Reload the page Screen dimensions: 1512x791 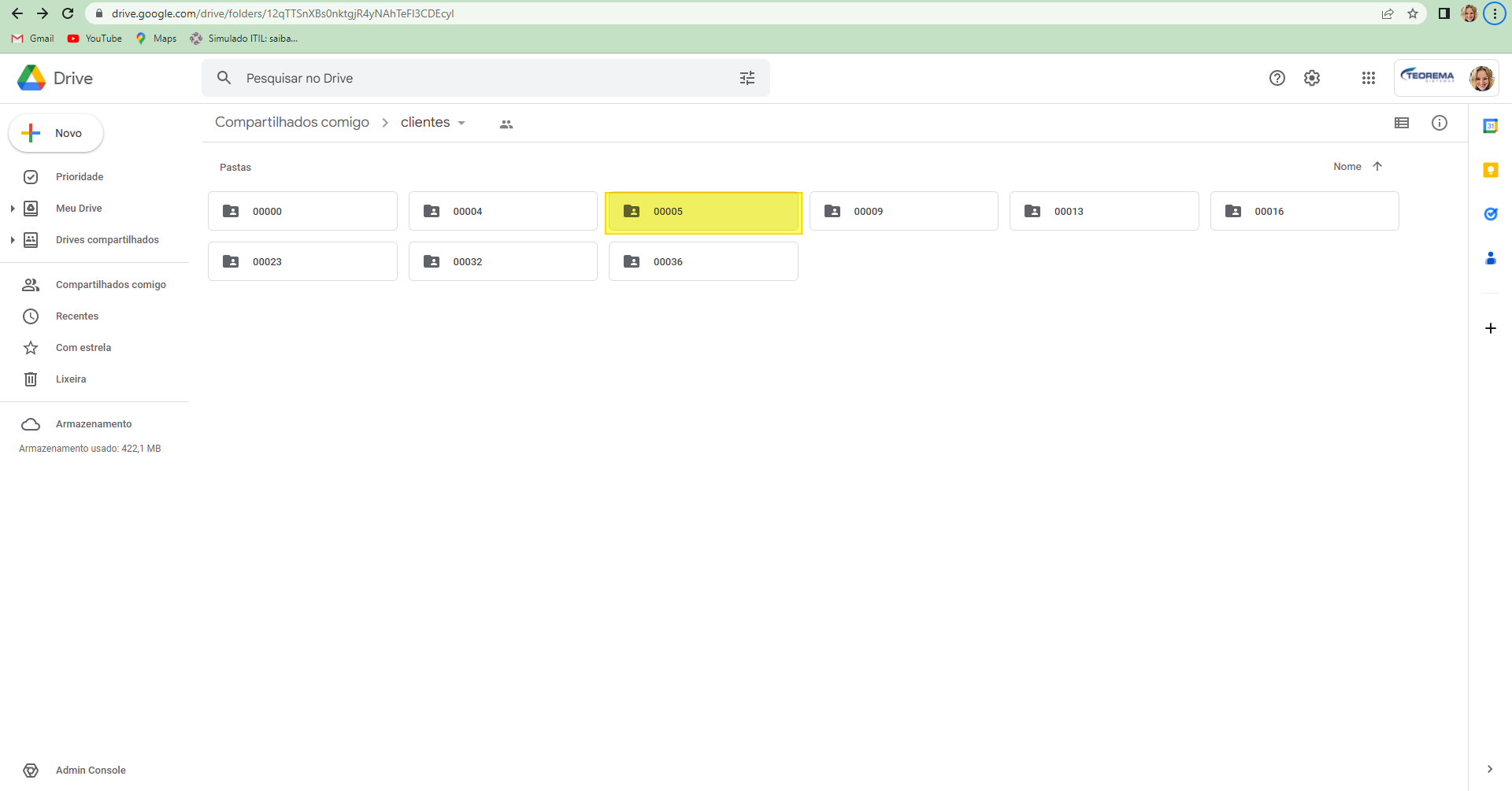[68, 13]
